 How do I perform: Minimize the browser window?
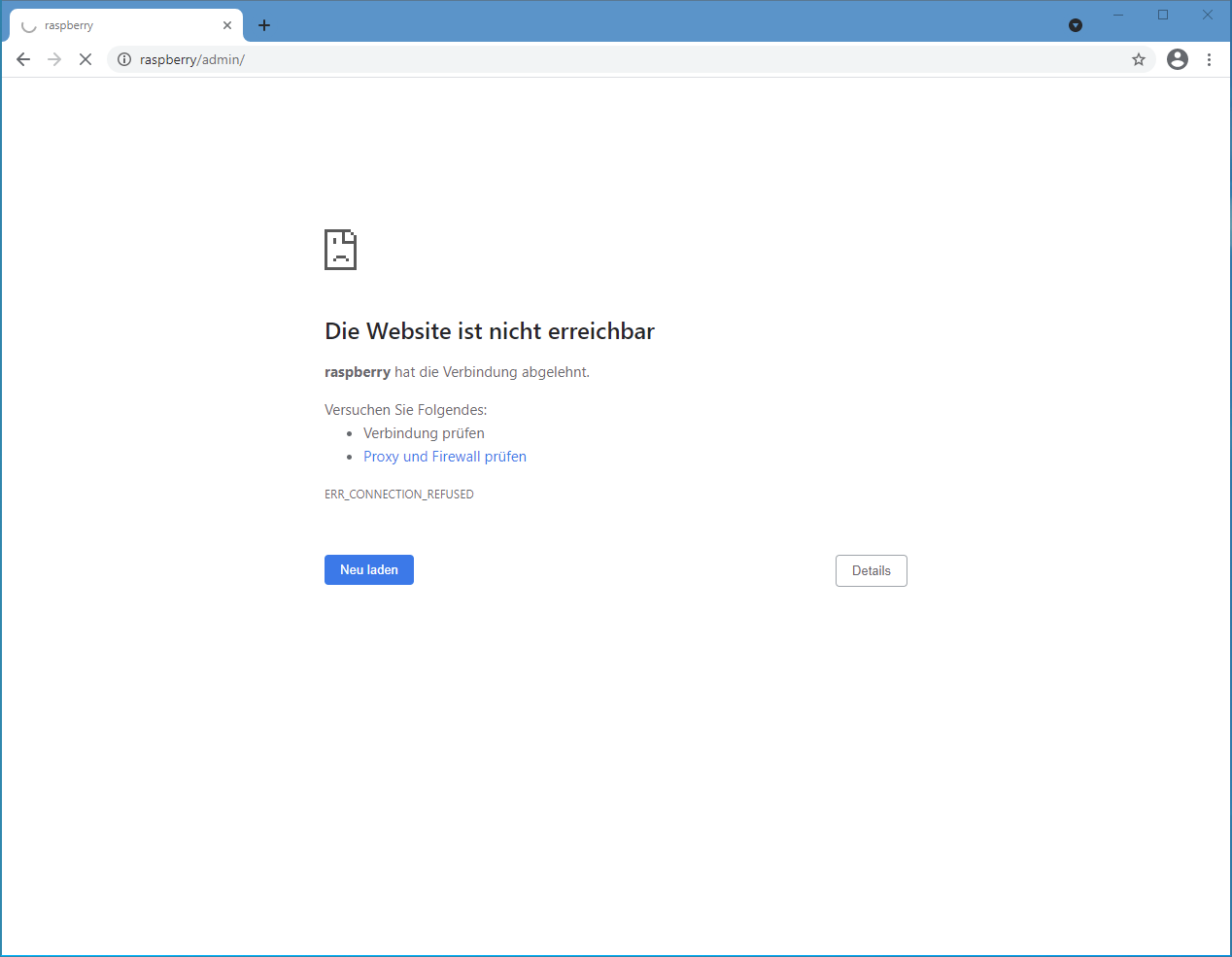[1118, 15]
